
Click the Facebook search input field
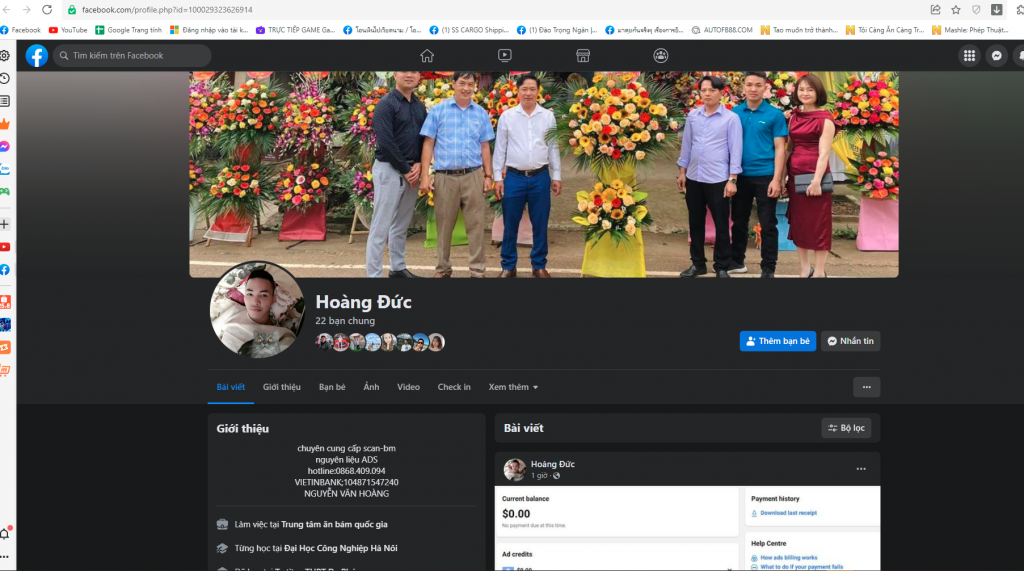(x=135, y=56)
